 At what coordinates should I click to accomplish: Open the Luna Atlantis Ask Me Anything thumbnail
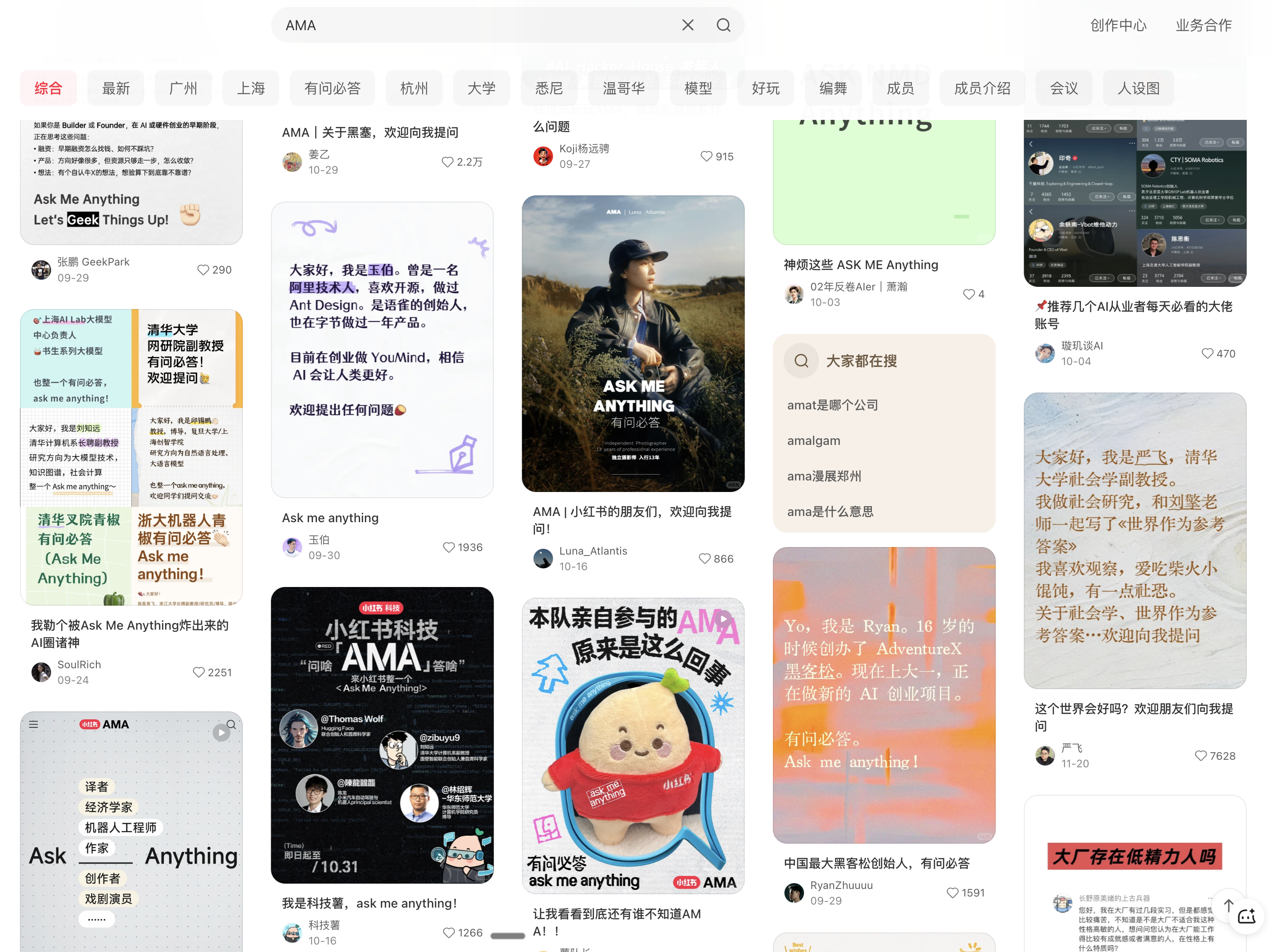633,344
